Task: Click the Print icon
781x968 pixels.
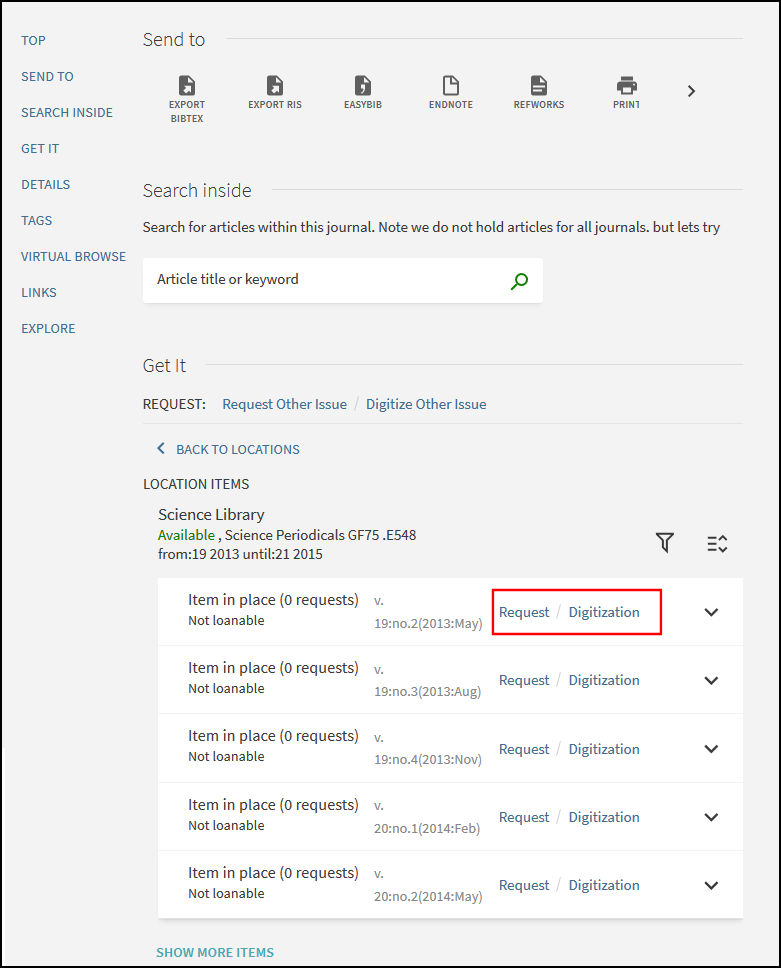Action: pos(627,85)
